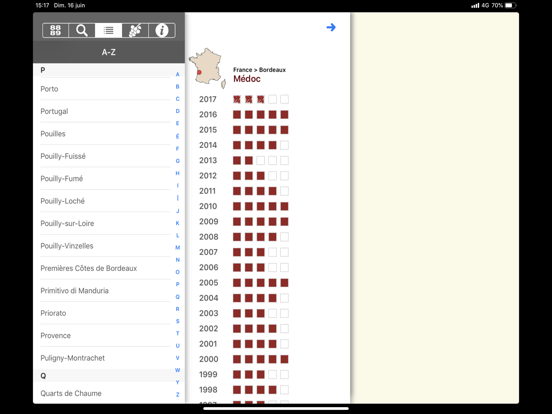552x414 pixels.
Task: Tap the France > Bordeaux breadcrumb
Action: 259,70
